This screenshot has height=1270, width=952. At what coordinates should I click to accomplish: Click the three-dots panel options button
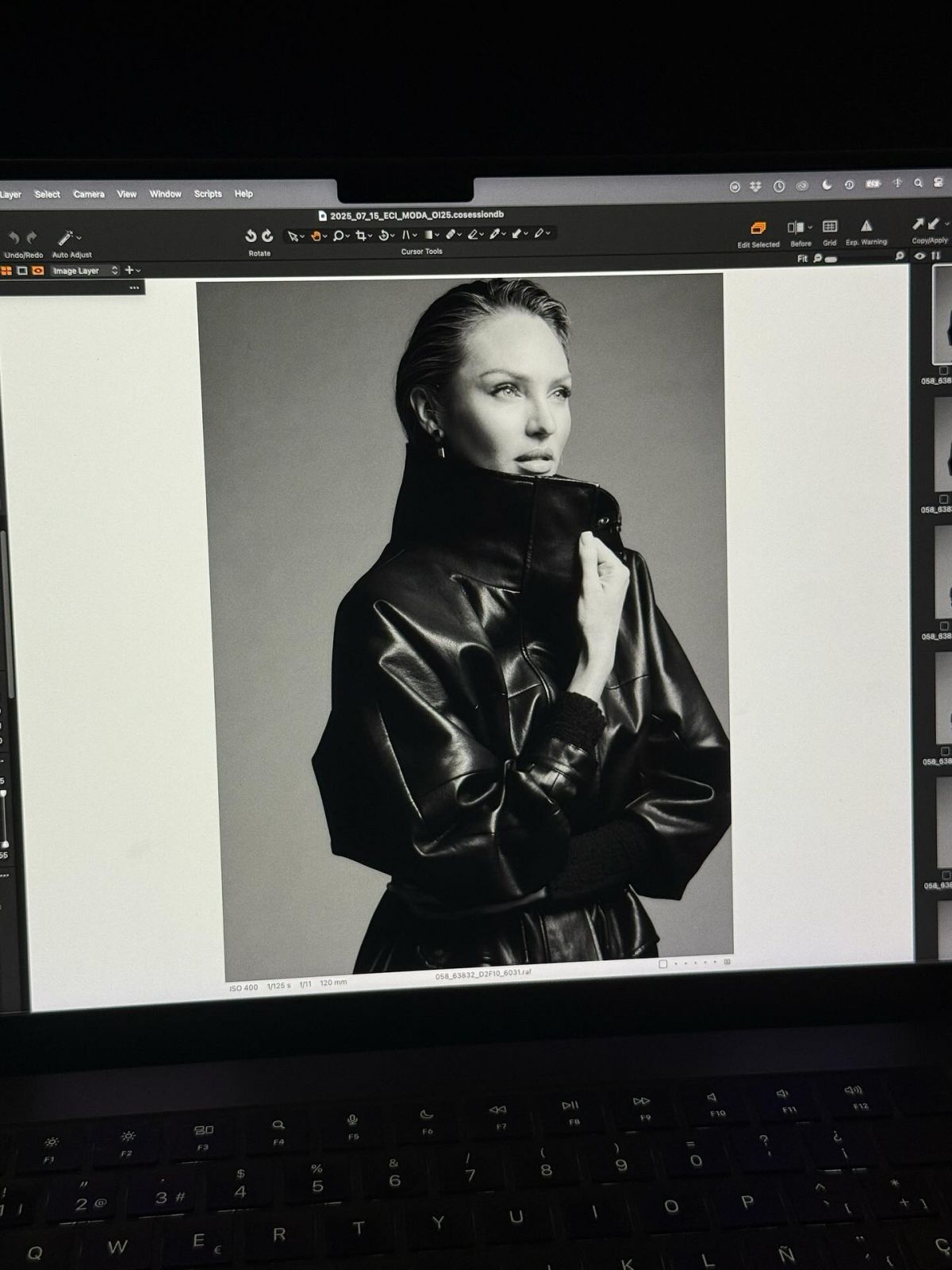(134, 287)
